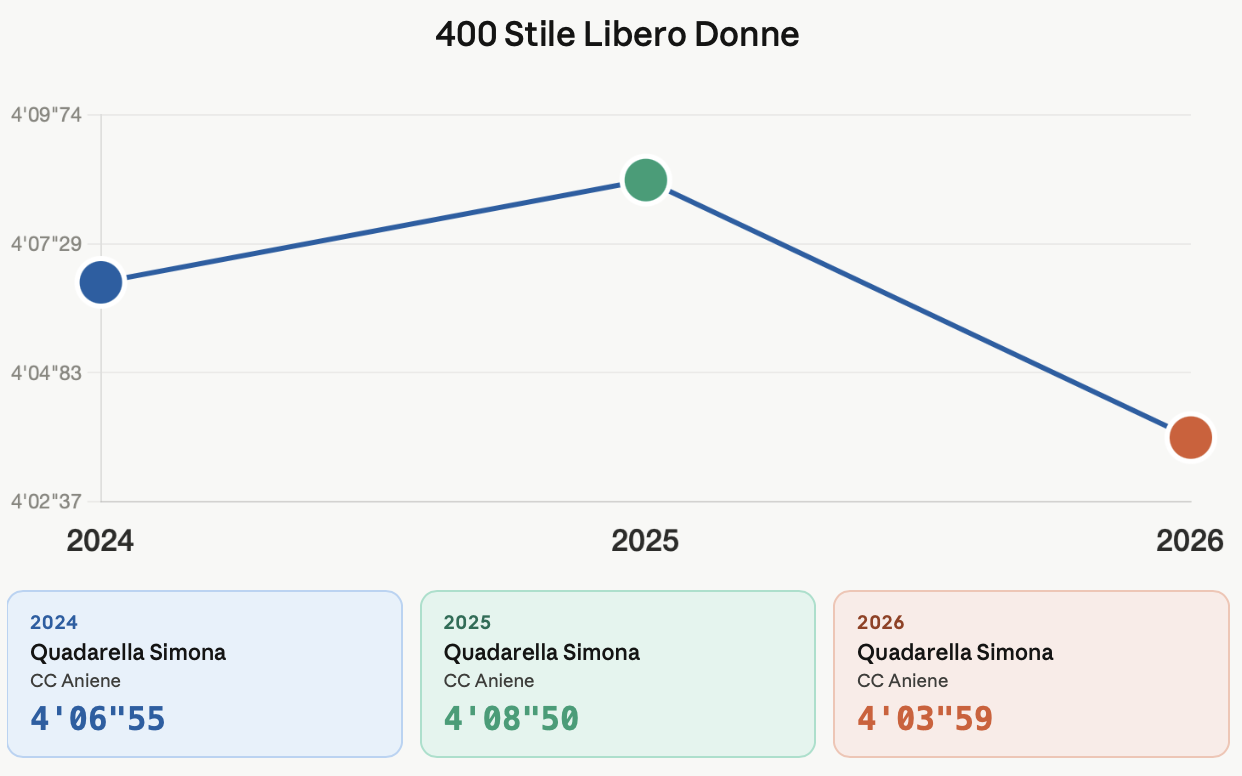Click Quadarella Simona in the 2025 card
The width and height of the screenshot is (1242, 776).
[541, 653]
